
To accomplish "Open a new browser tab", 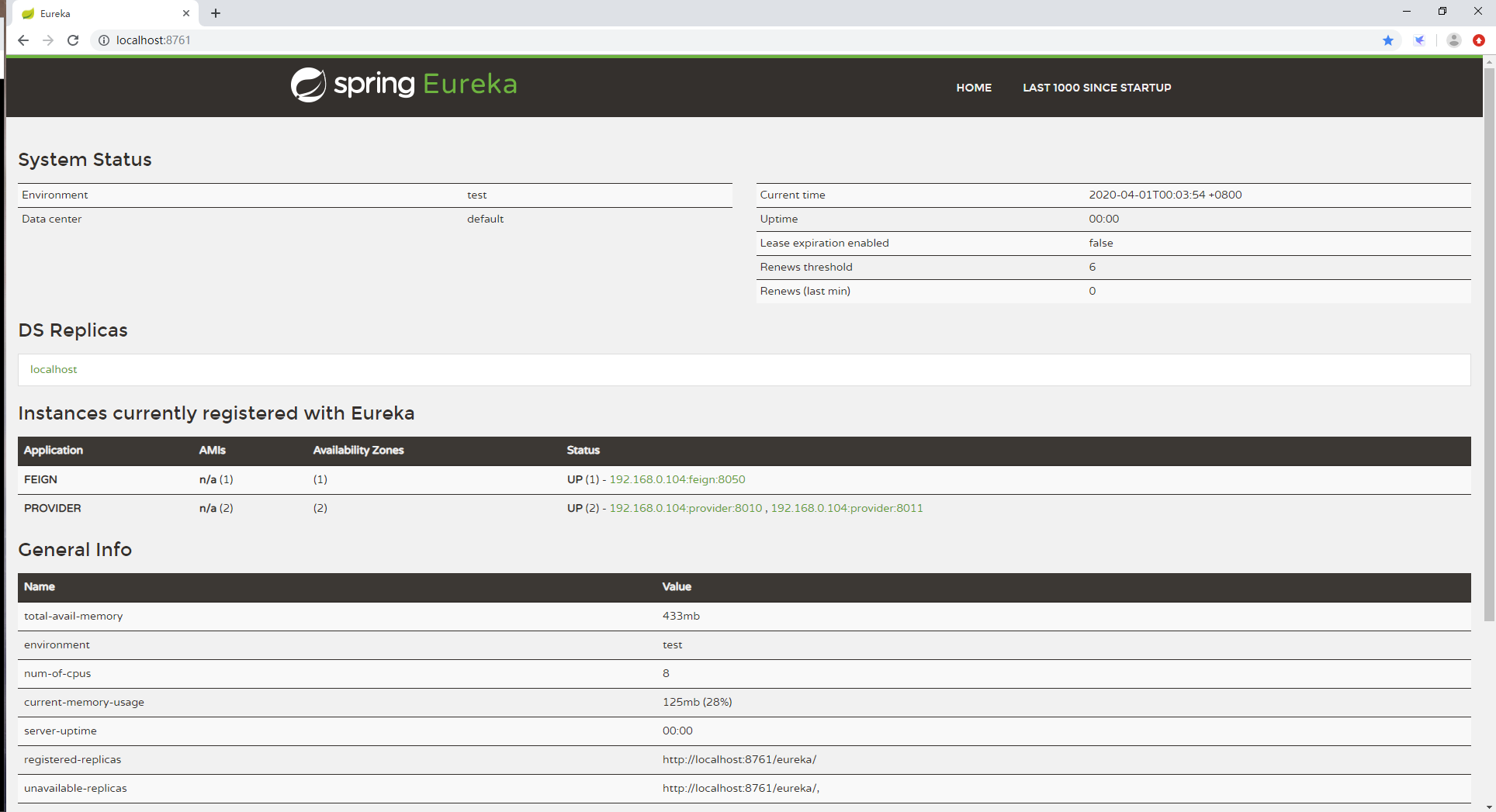I will pos(216,13).
